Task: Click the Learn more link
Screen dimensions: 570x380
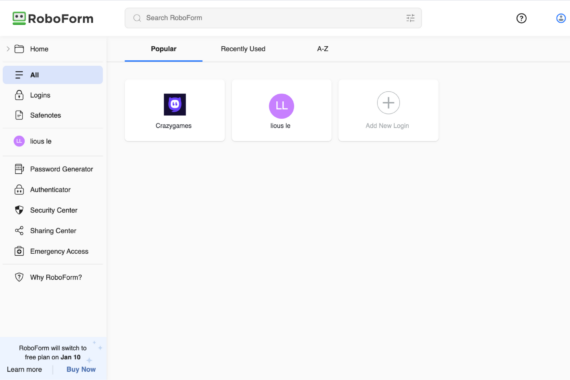Action: coord(24,369)
